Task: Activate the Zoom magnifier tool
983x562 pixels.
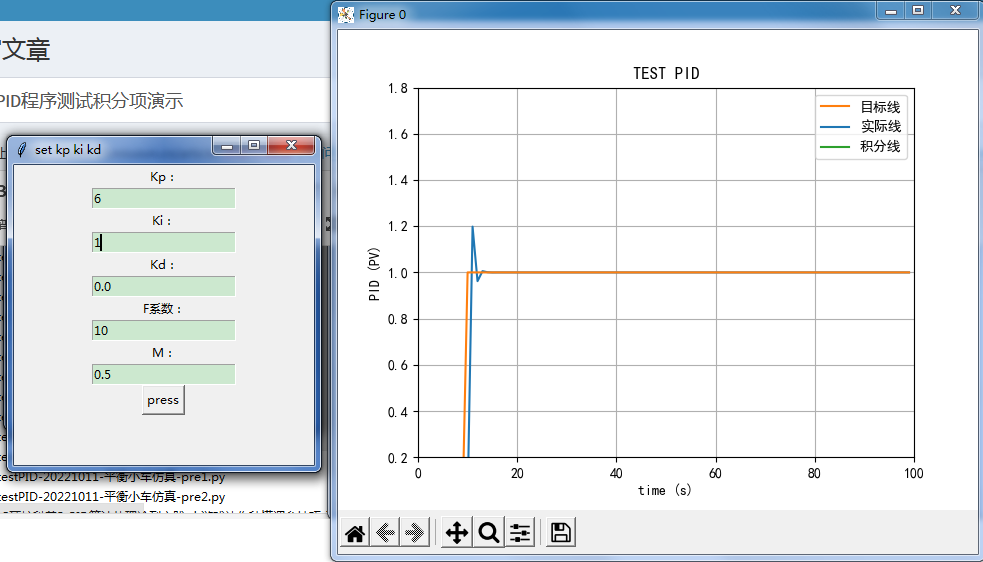Action: click(488, 533)
